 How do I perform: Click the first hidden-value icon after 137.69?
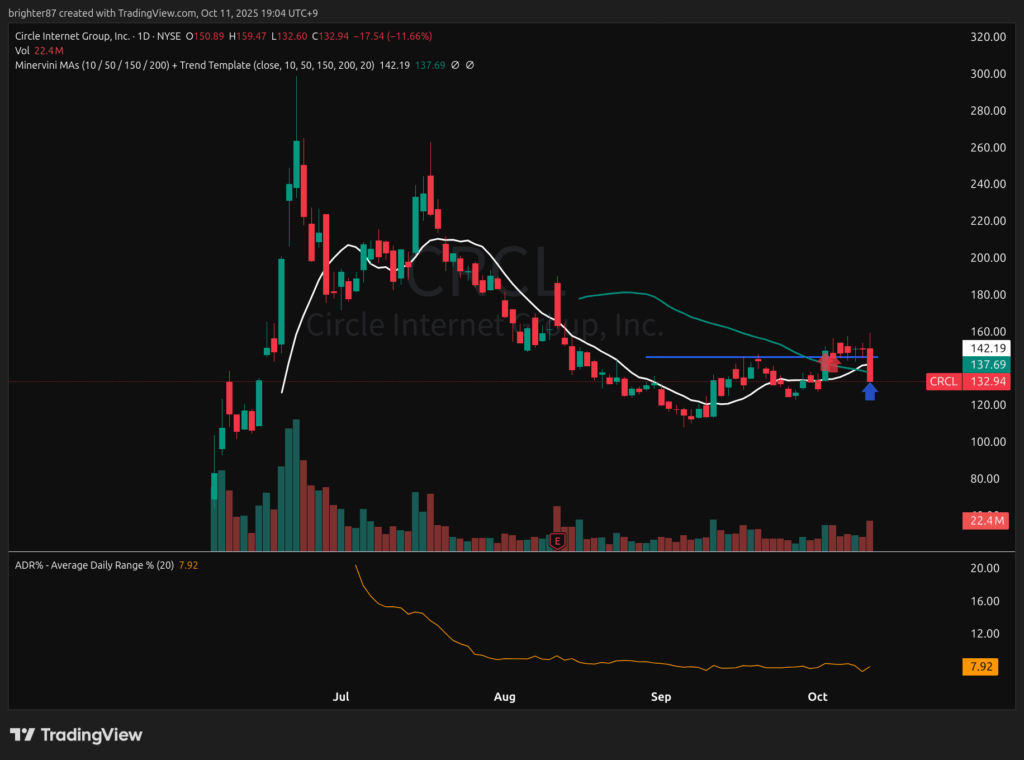[x=455, y=65]
